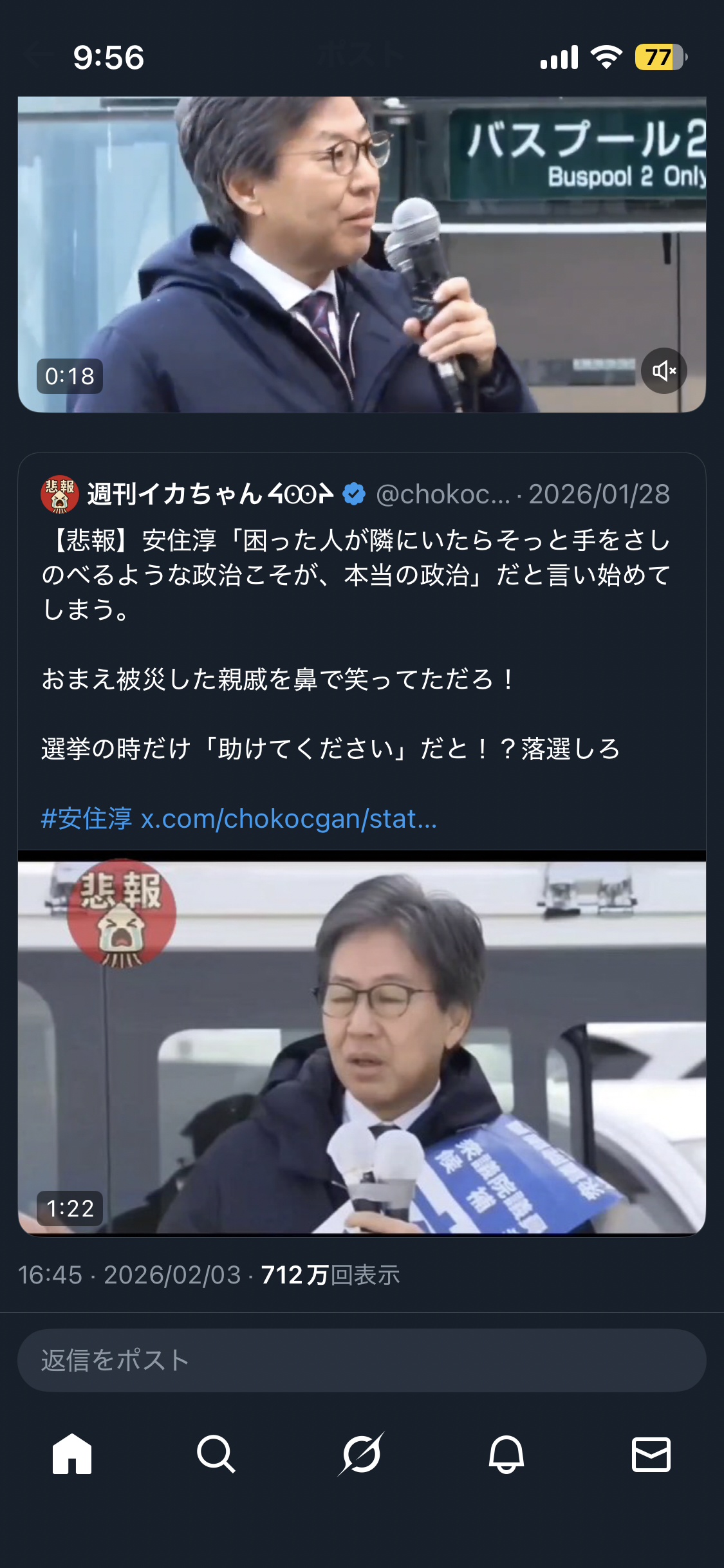Tap the @chokoc... handle
Screen dimensions: 724x1568
point(443,494)
